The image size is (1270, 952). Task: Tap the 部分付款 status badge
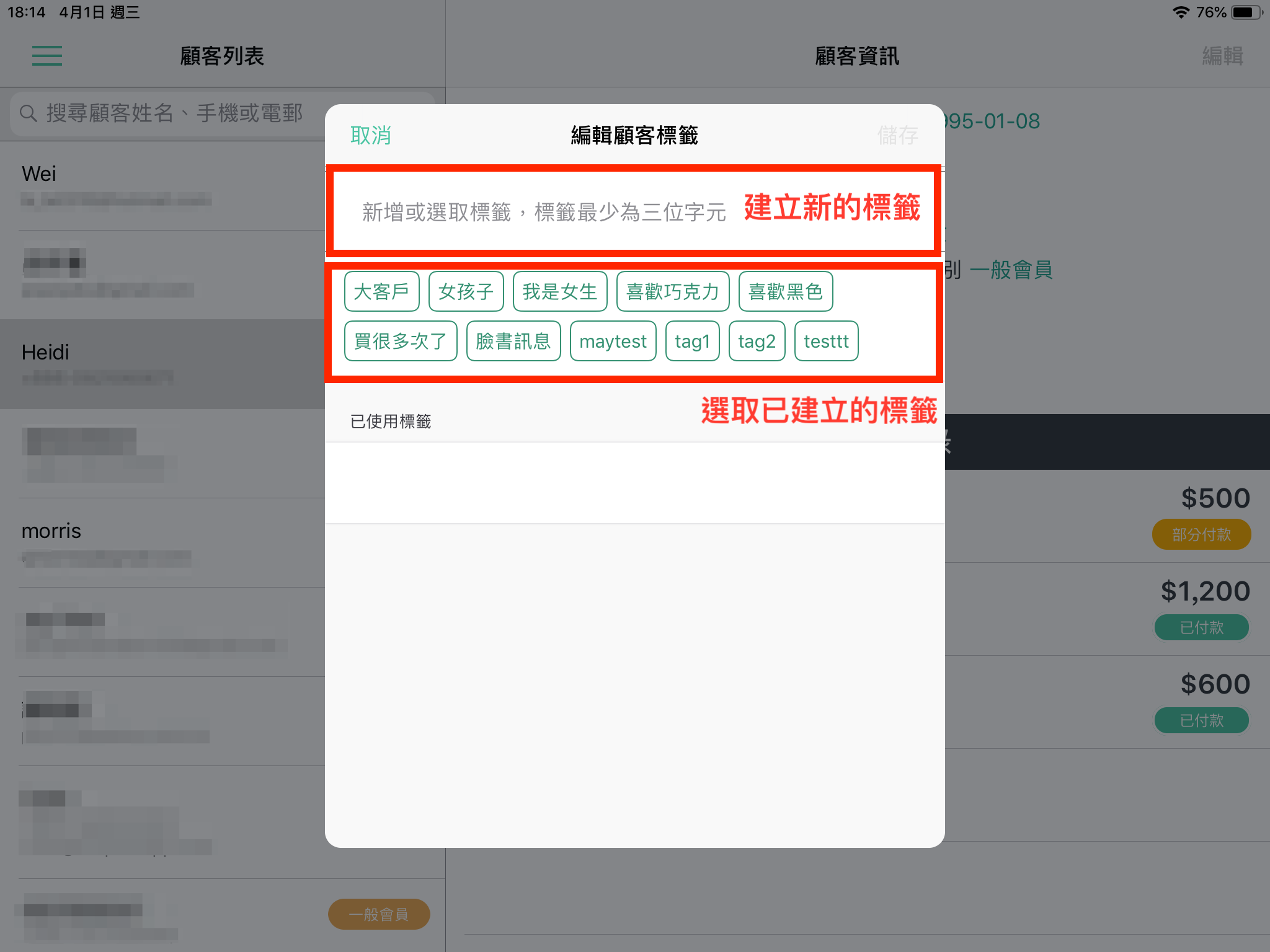point(1201,534)
